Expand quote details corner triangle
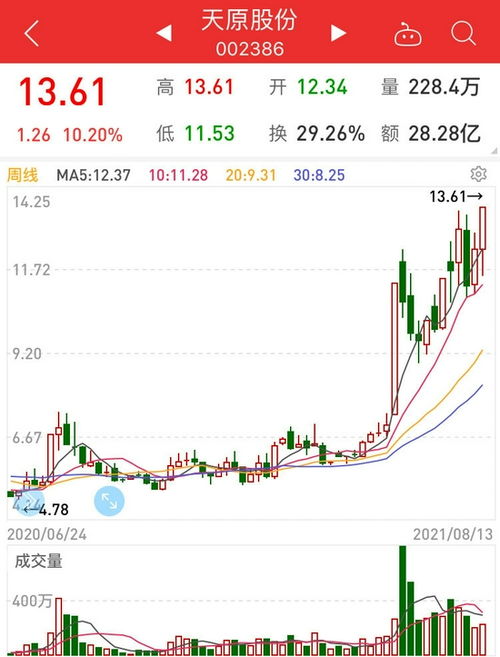The height and width of the screenshot is (657, 500). 494,150
